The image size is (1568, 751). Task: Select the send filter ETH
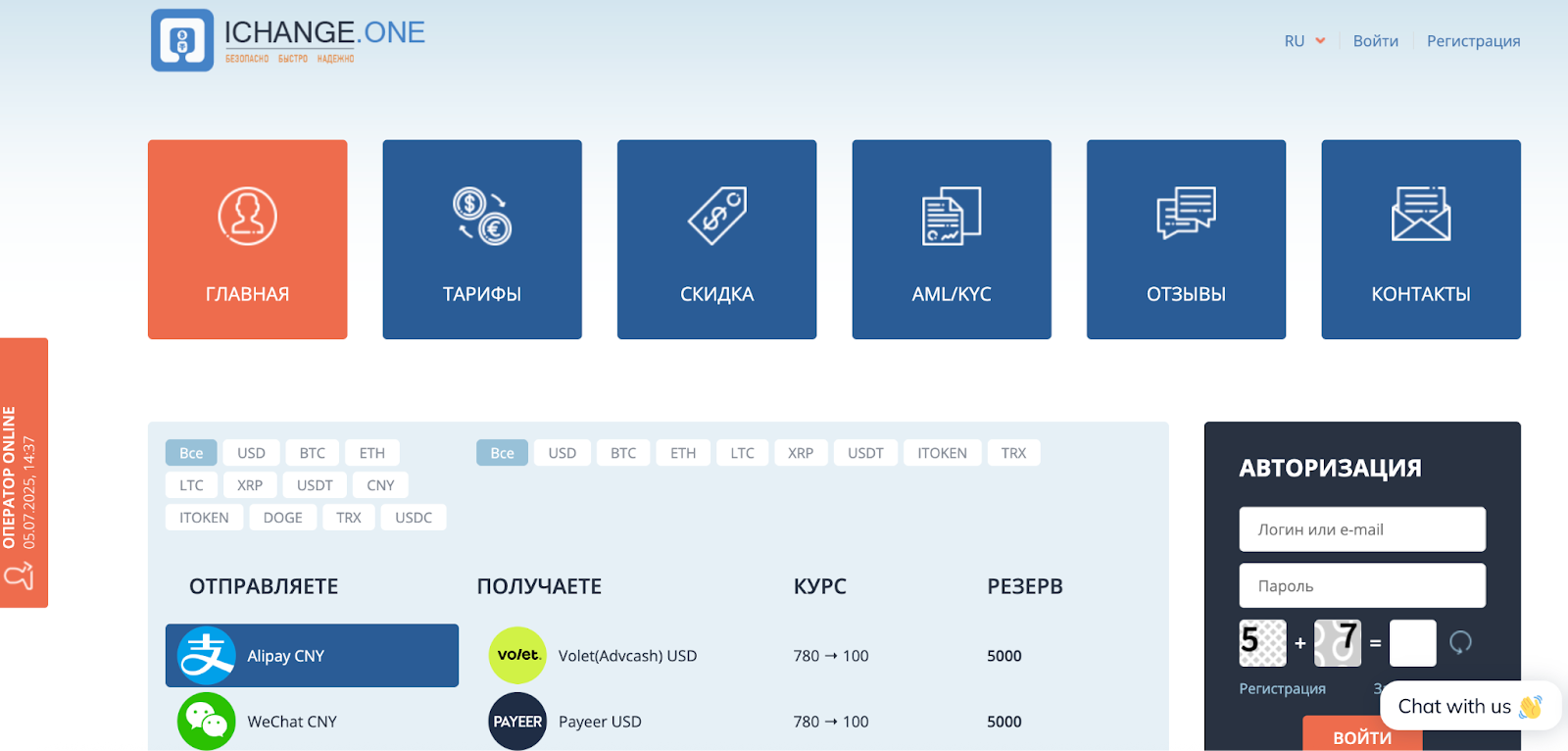(372, 453)
